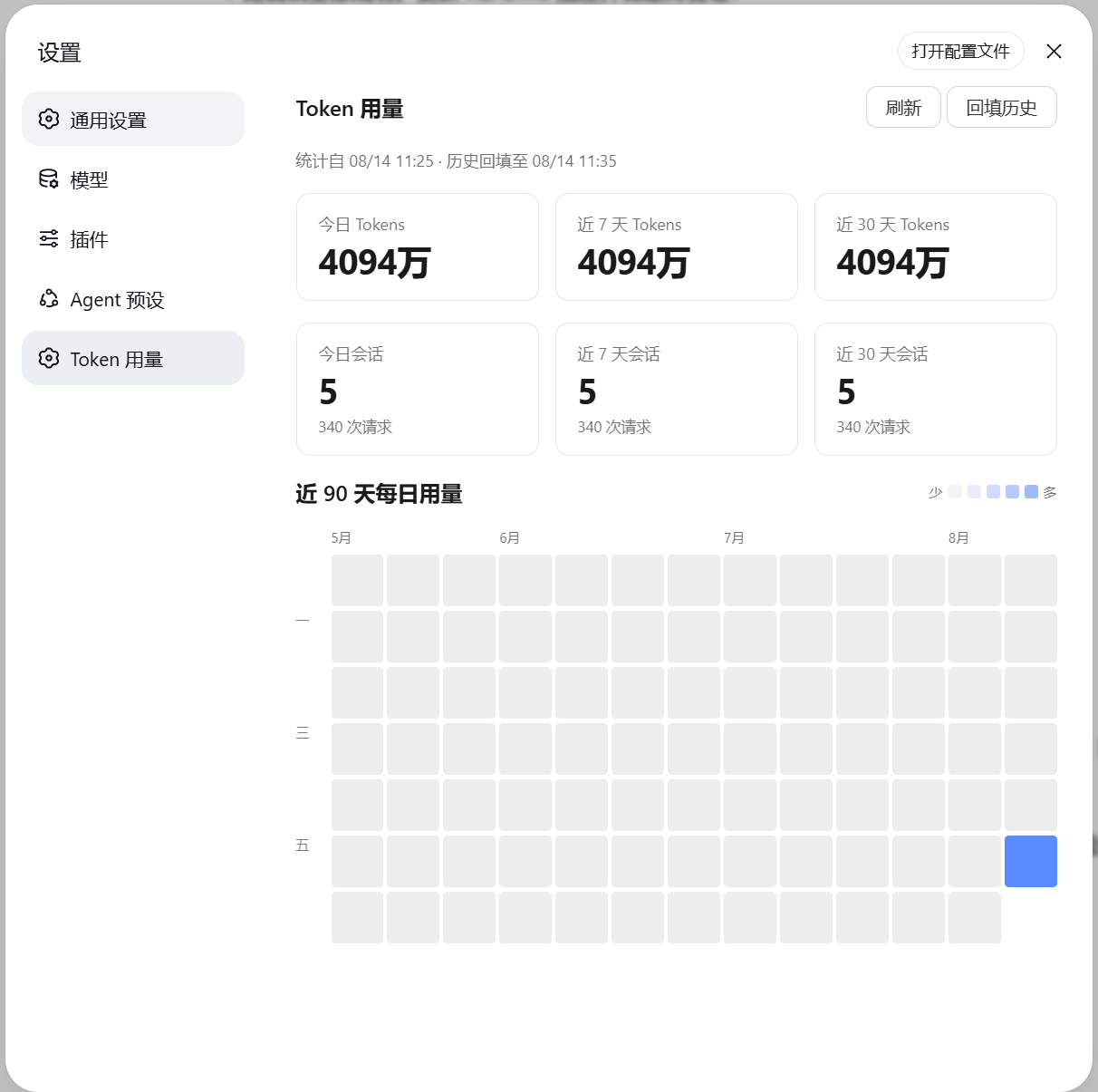Open the 插件 settings page
This screenshot has width=1098, height=1092.
tap(133, 238)
